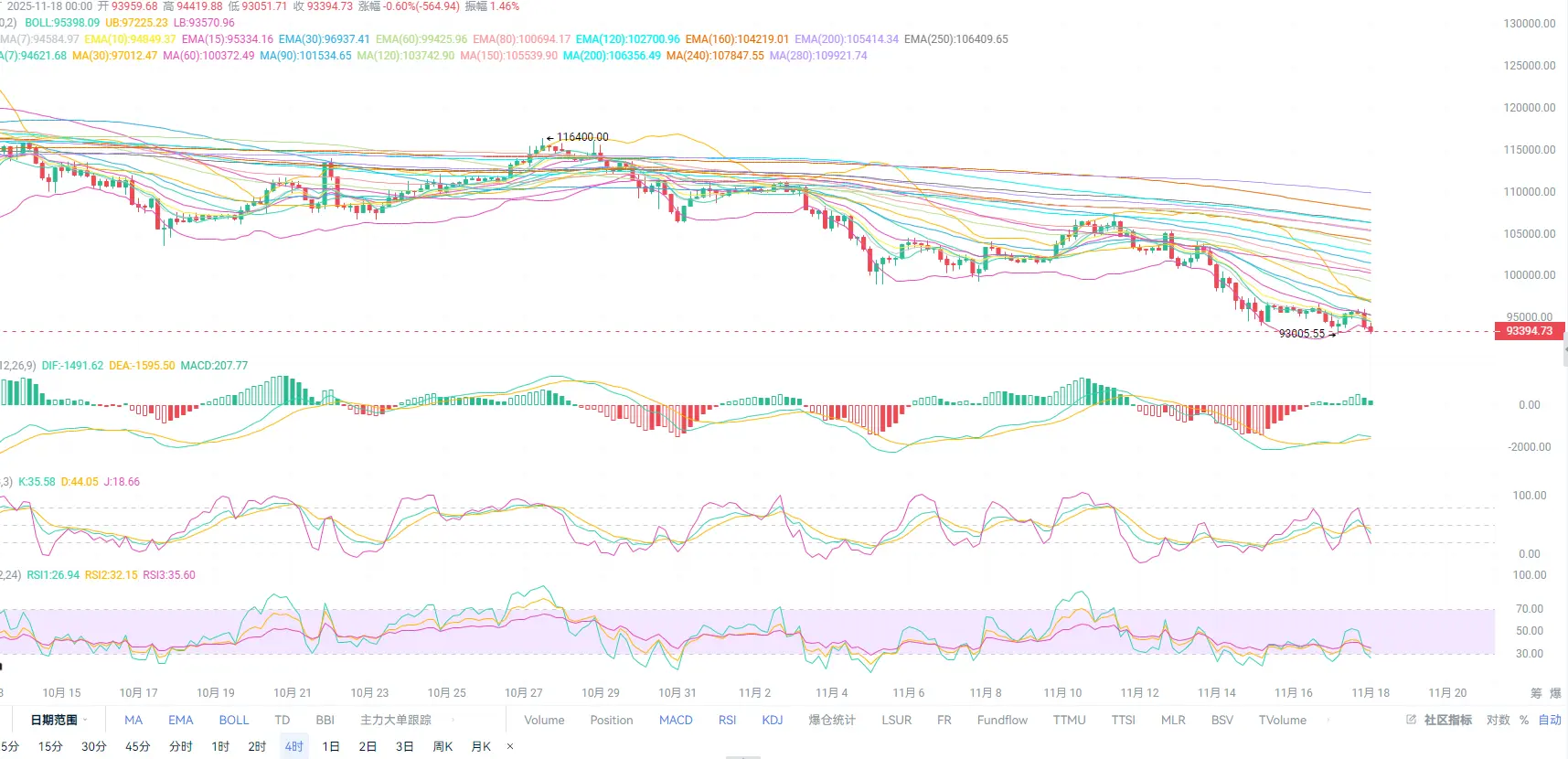The image size is (1568, 759).
Task: Switch to the 1日 timeframe
Action: 331,746
